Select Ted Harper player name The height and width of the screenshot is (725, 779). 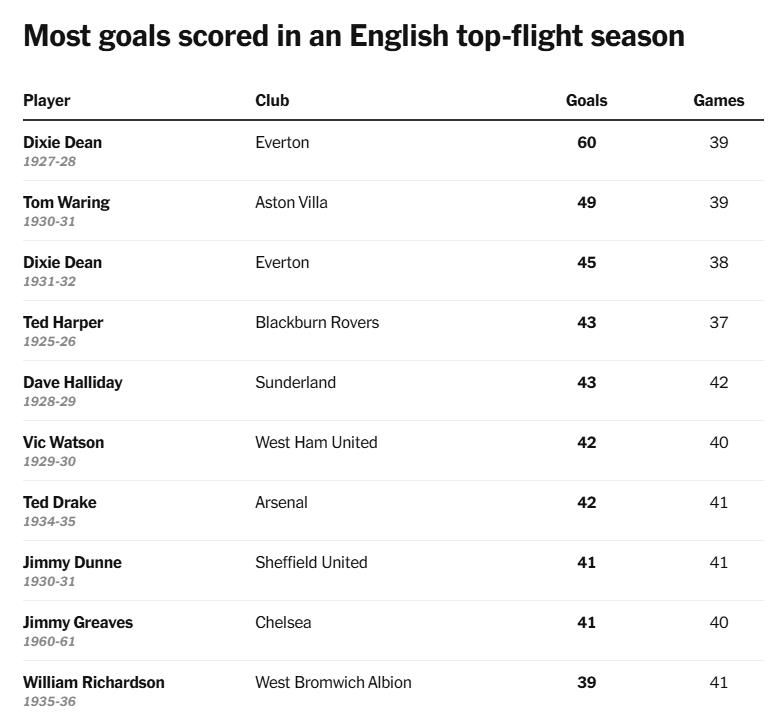(x=63, y=322)
